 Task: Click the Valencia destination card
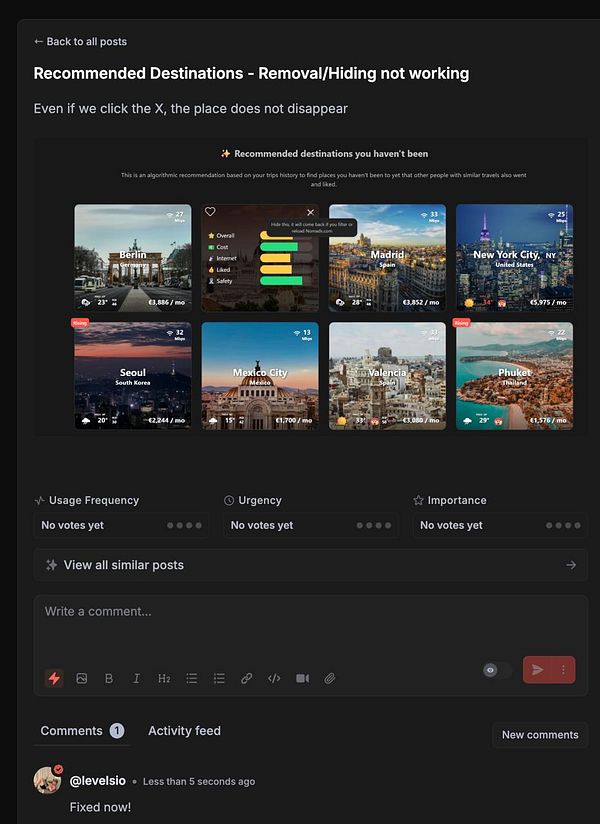pyautogui.click(x=387, y=376)
